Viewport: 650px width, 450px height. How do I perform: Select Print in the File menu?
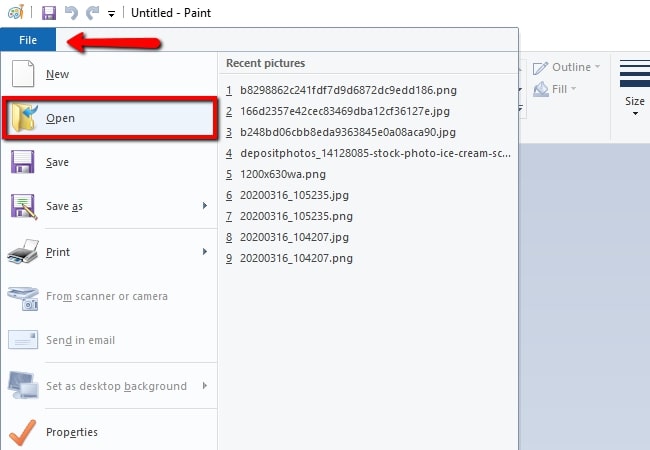click(109, 252)
